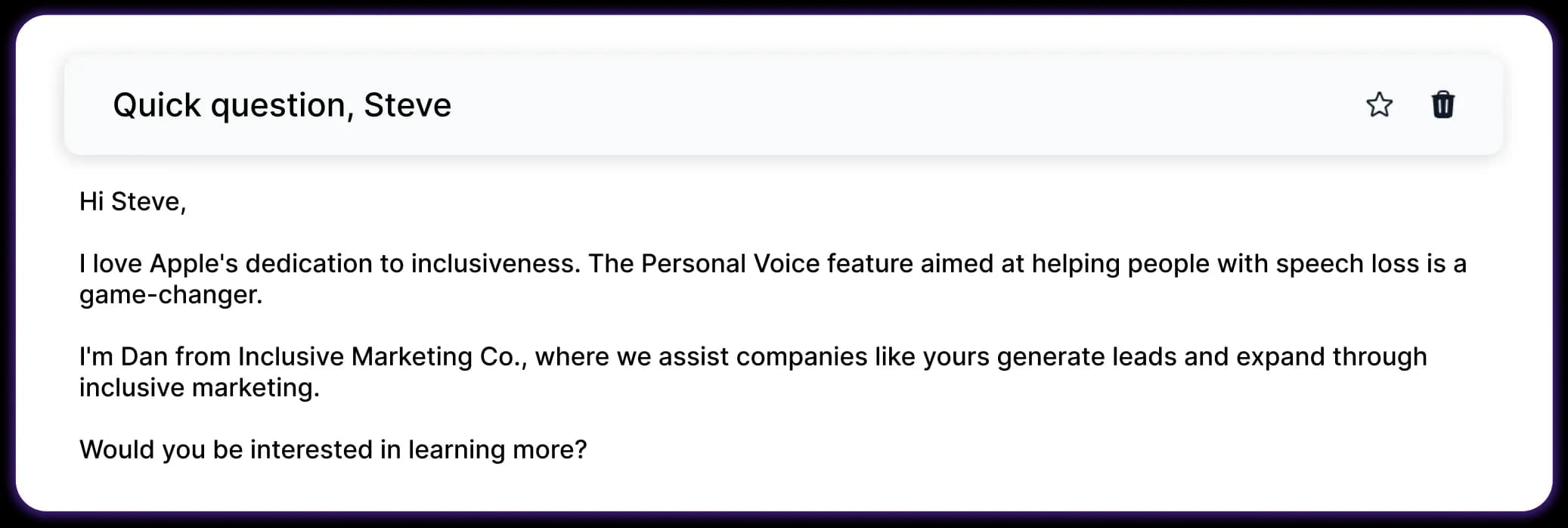Select the subject line 'Quick question, Steve'
Screen dimensions: 1568x528
pyautogui.click(x=283, y=104)
